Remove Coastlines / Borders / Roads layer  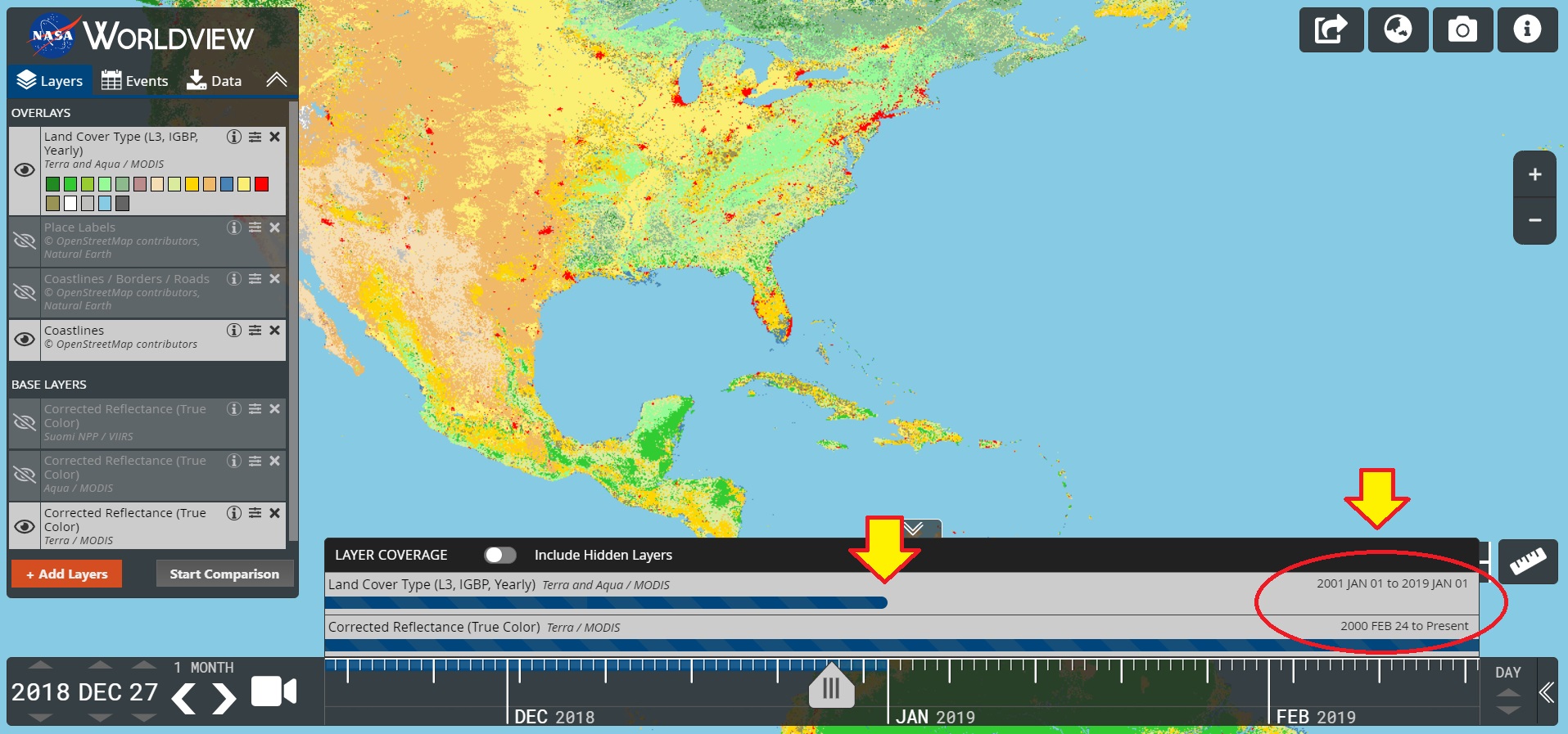(x=275, y=279)
